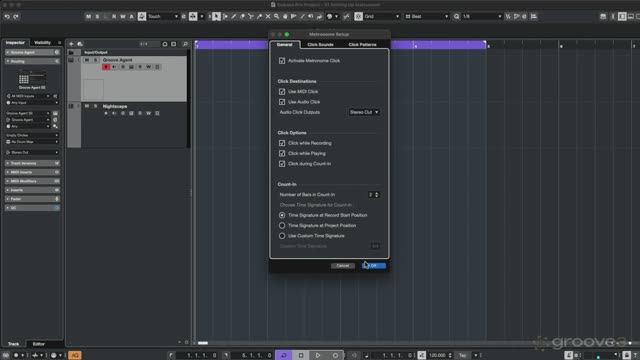Click the Mute M on Nightscape track

(87, 106)
